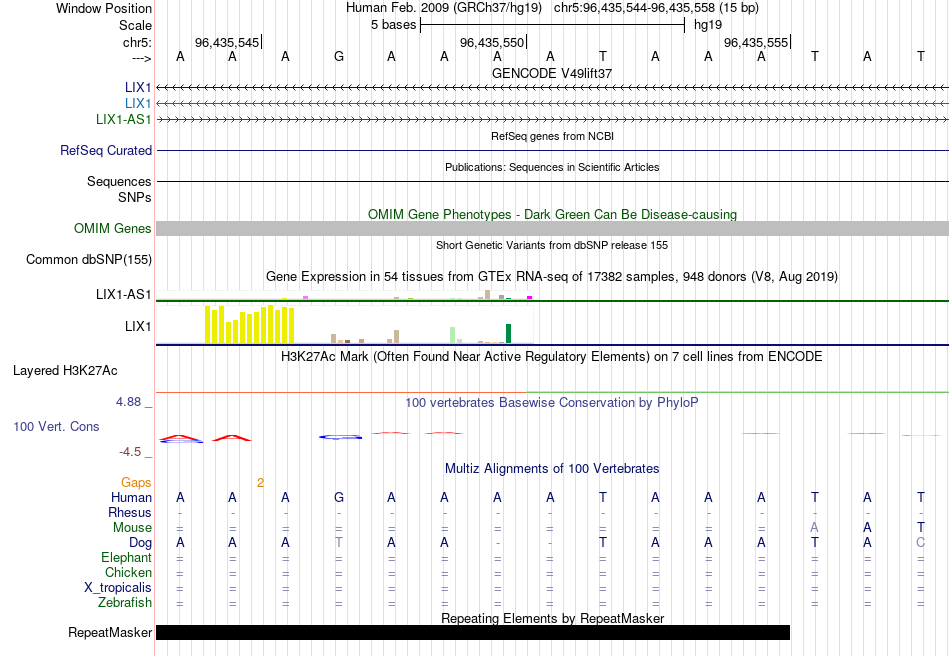Image resolution: width=950 pixels, height=656 pixels.
Task: Click Multiz Alignments of 100 Vertebrates title
Action: [x=552, y=468]
